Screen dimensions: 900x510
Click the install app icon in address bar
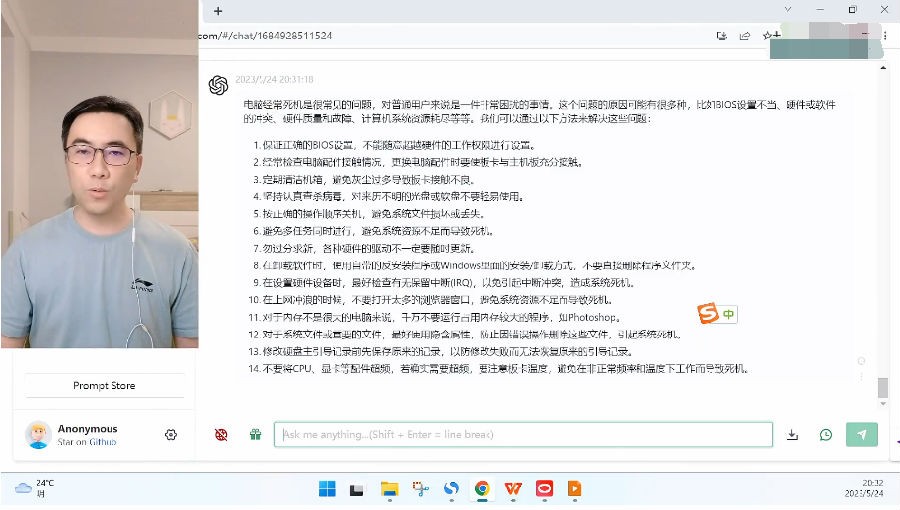pos(721,36)
